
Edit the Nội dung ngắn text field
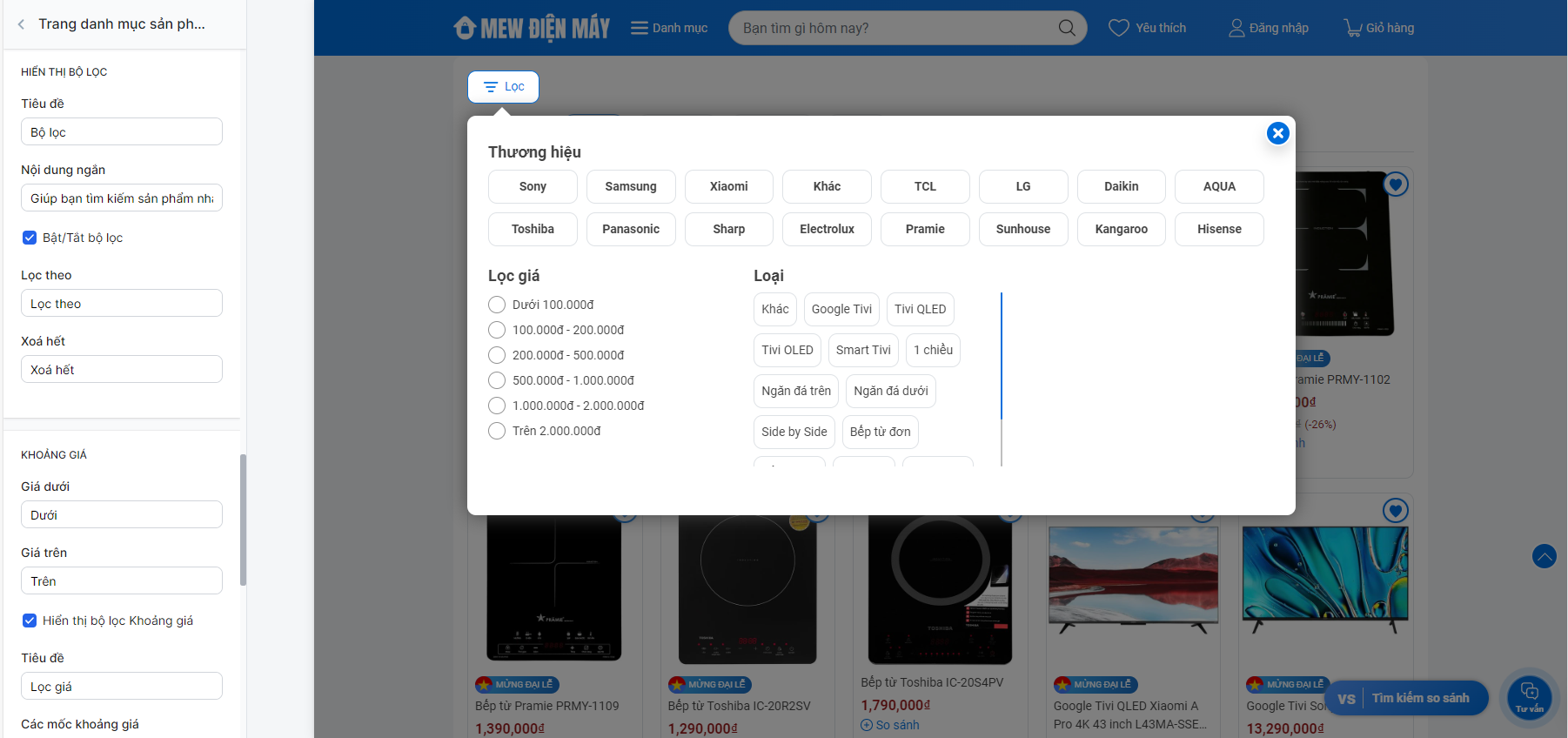[122, 198]
